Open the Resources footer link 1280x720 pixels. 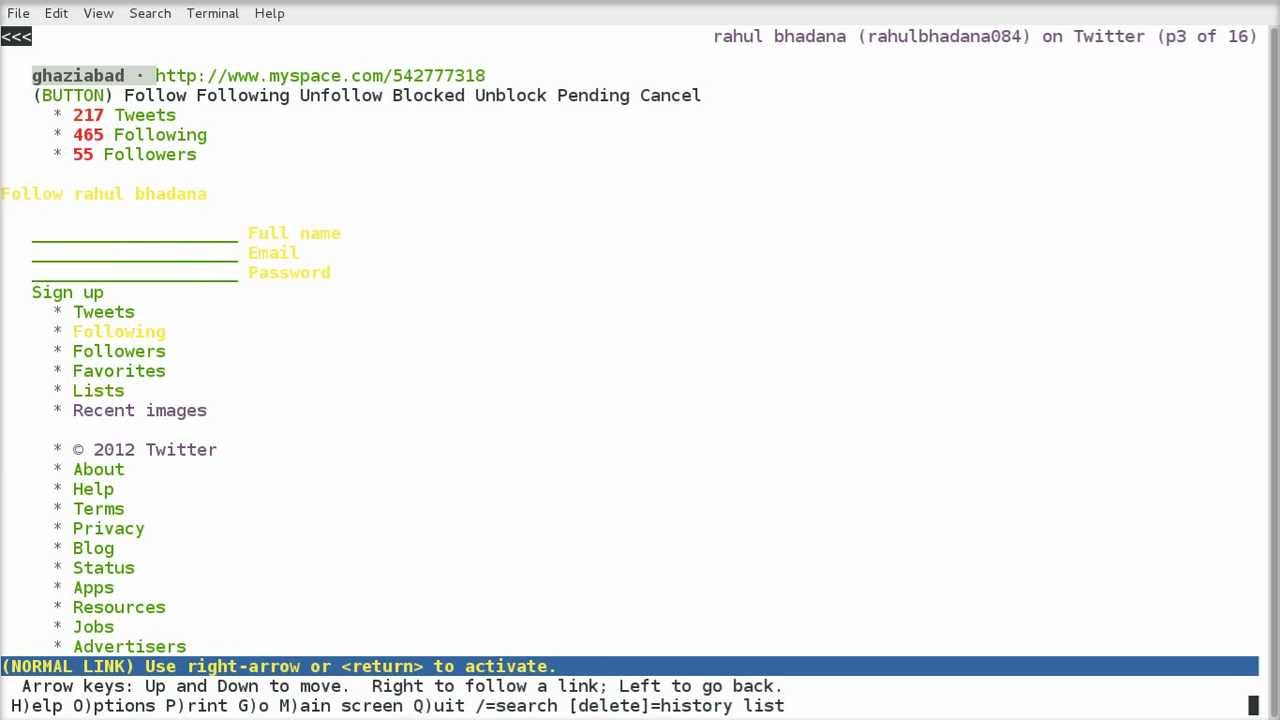119,608
